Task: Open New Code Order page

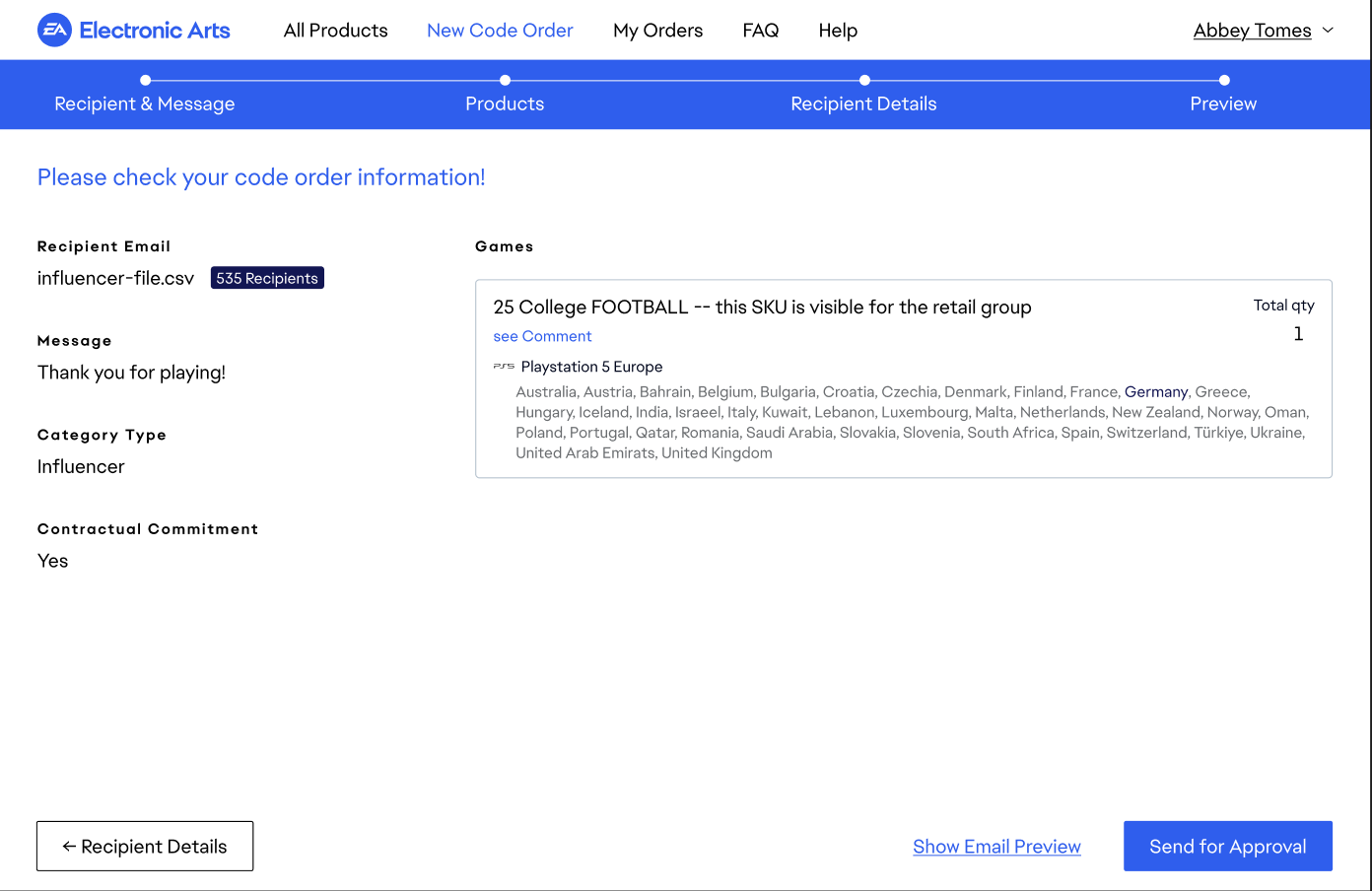Action: pos(500,31)
